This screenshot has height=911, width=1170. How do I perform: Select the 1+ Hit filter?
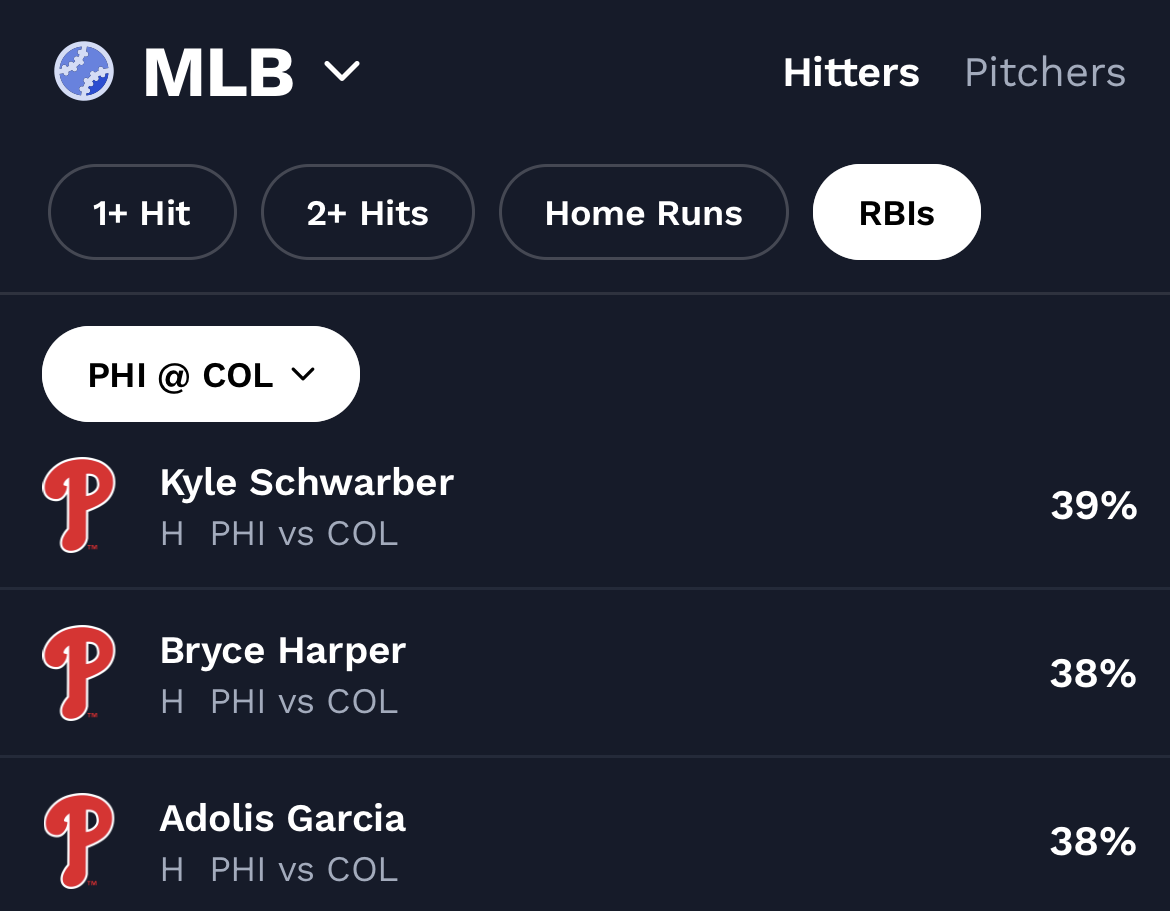coord(142,212)
